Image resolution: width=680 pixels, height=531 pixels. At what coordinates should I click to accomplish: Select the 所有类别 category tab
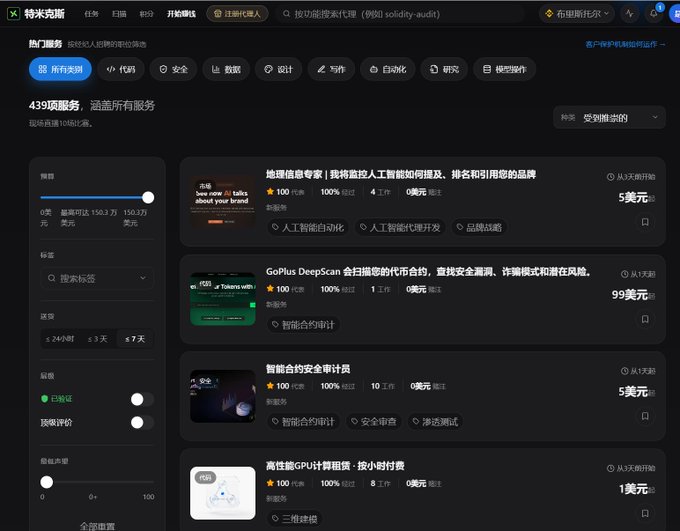click(x=60, y=69)
